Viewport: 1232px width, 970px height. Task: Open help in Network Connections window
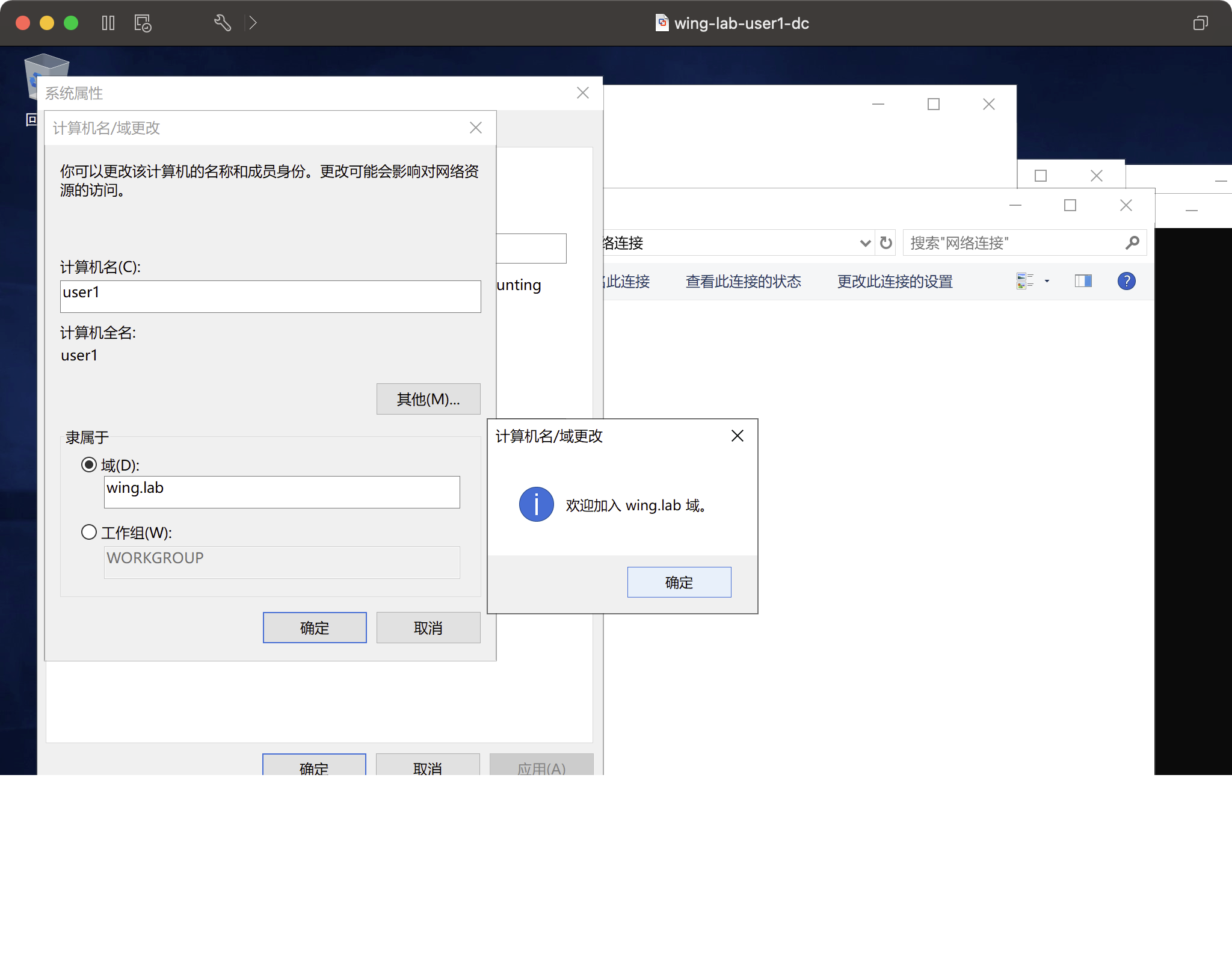click(1126, 281)
